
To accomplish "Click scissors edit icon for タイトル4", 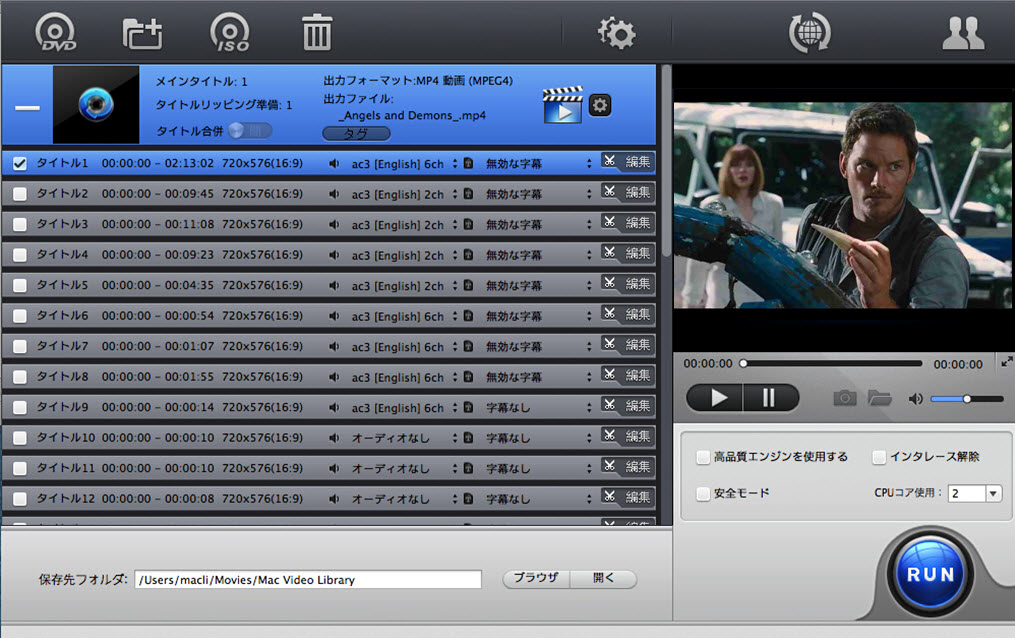I will tap(609, 252).
